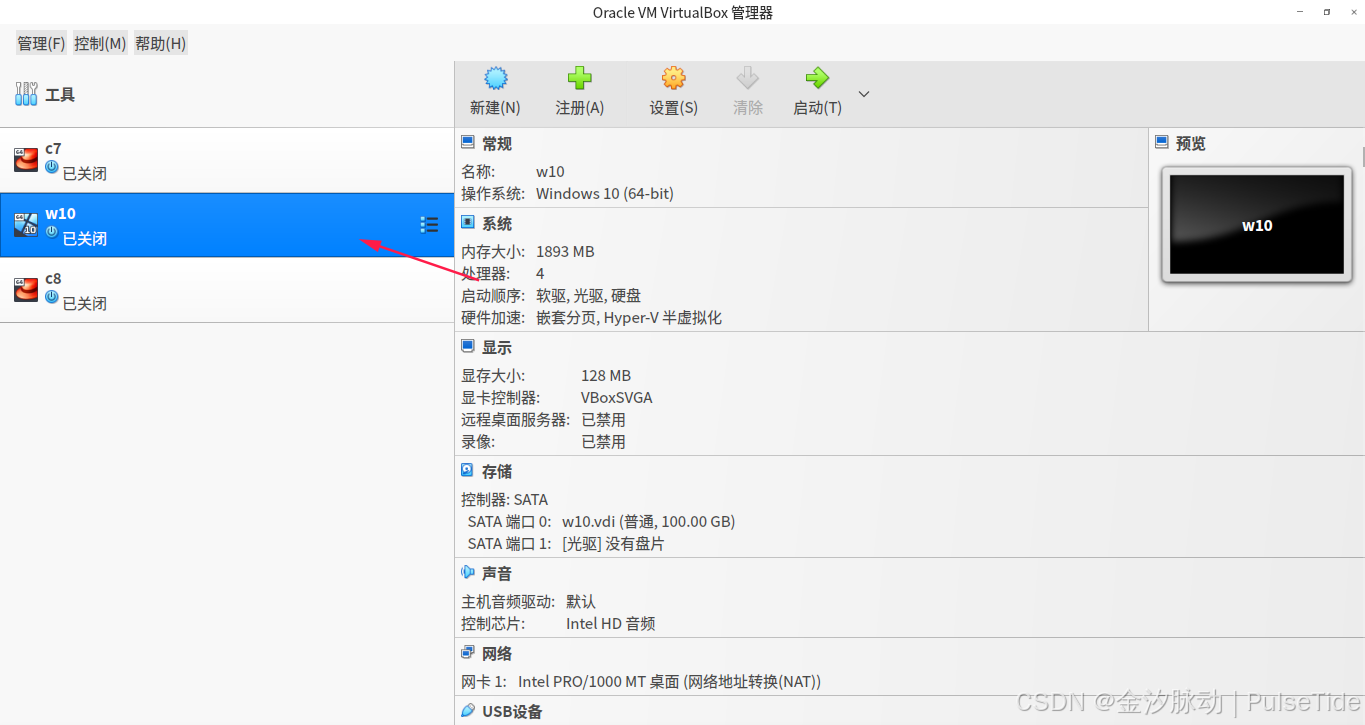Open the 网络 section heading link
The width and height of the screenshot is (1365, 725).
[497, 653]
